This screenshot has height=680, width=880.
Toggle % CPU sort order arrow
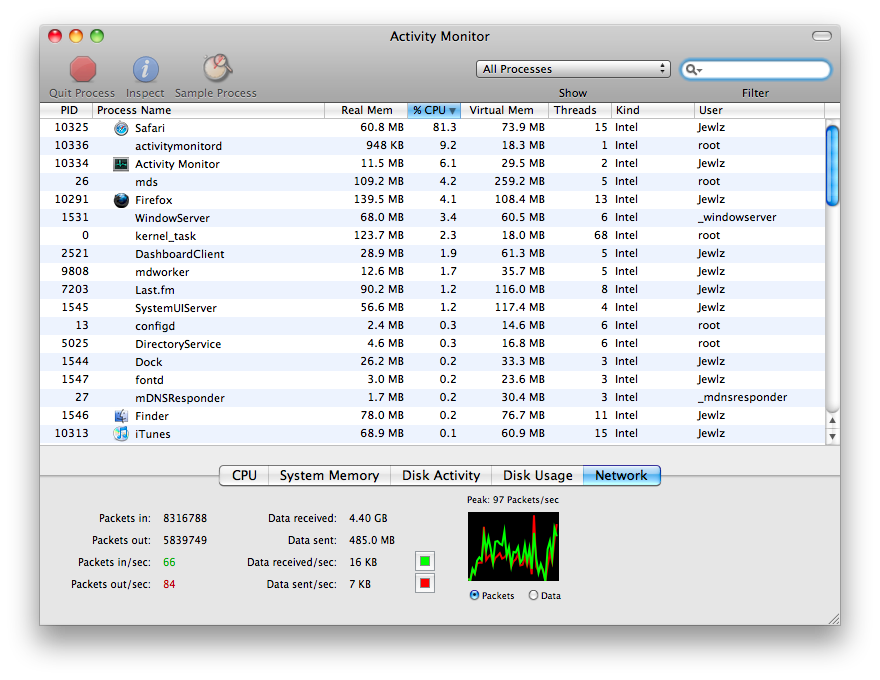(452, 111)
